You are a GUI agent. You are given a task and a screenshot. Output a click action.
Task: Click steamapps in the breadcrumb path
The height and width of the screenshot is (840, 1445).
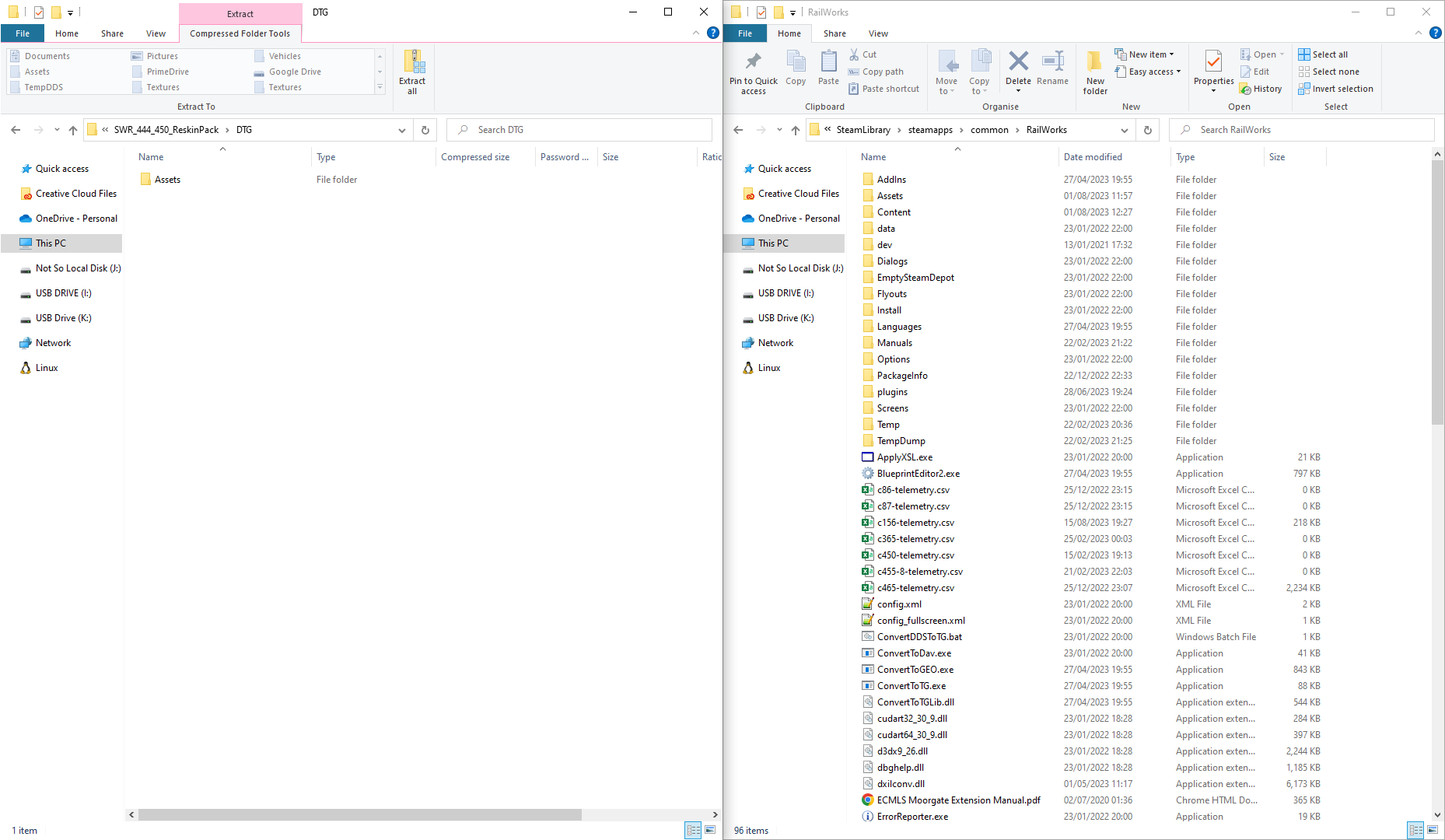click(930, 130)
